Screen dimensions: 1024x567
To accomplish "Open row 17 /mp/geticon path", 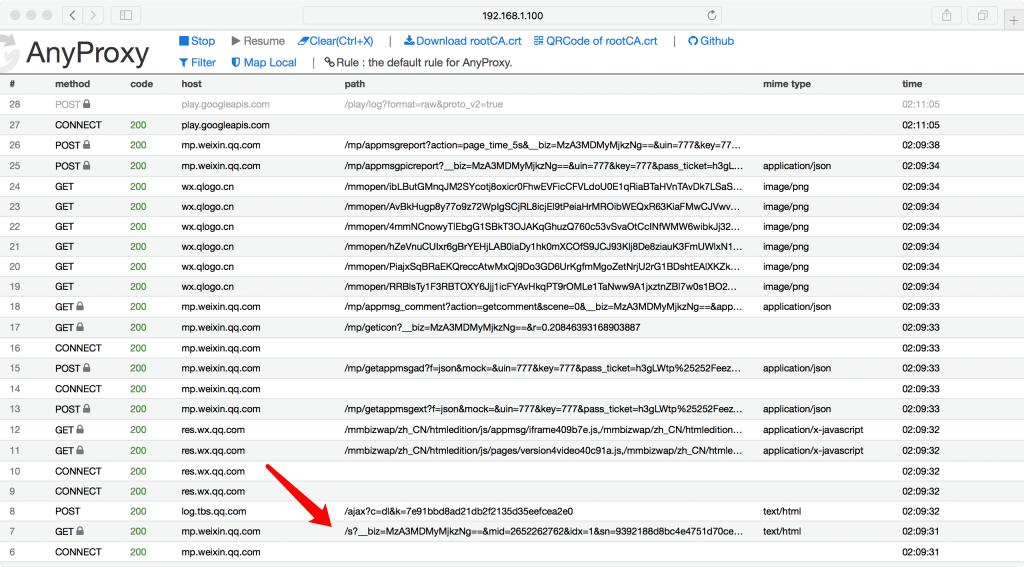I will click(x=492, y=327).
